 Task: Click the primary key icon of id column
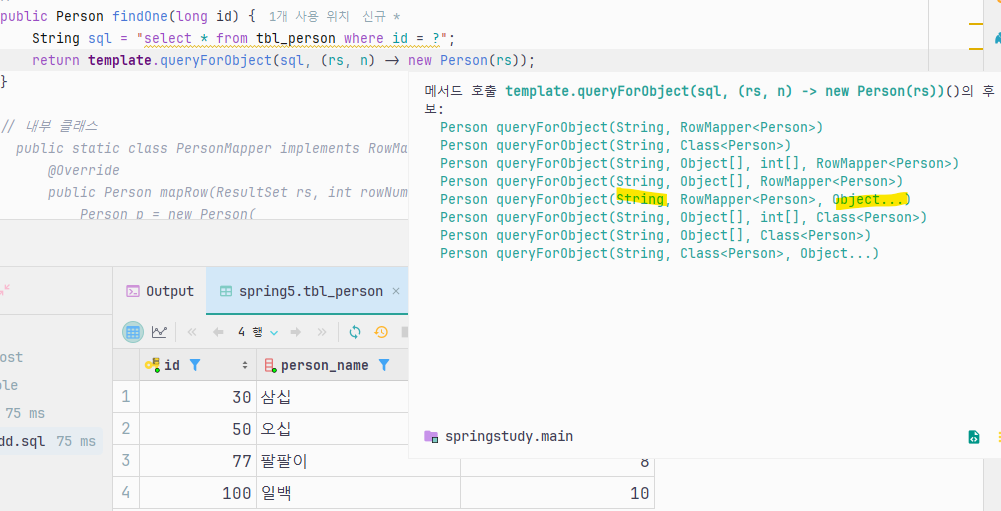point(152,365)
